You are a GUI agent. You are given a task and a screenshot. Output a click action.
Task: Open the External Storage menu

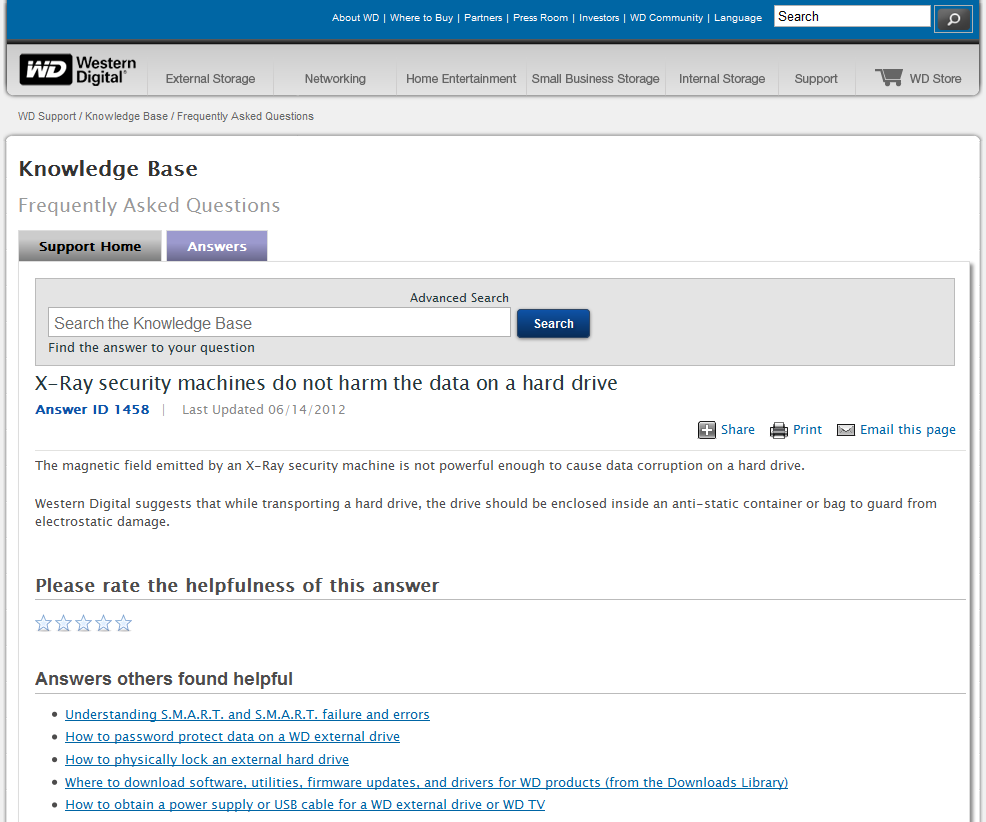click(x=210, y=79)
